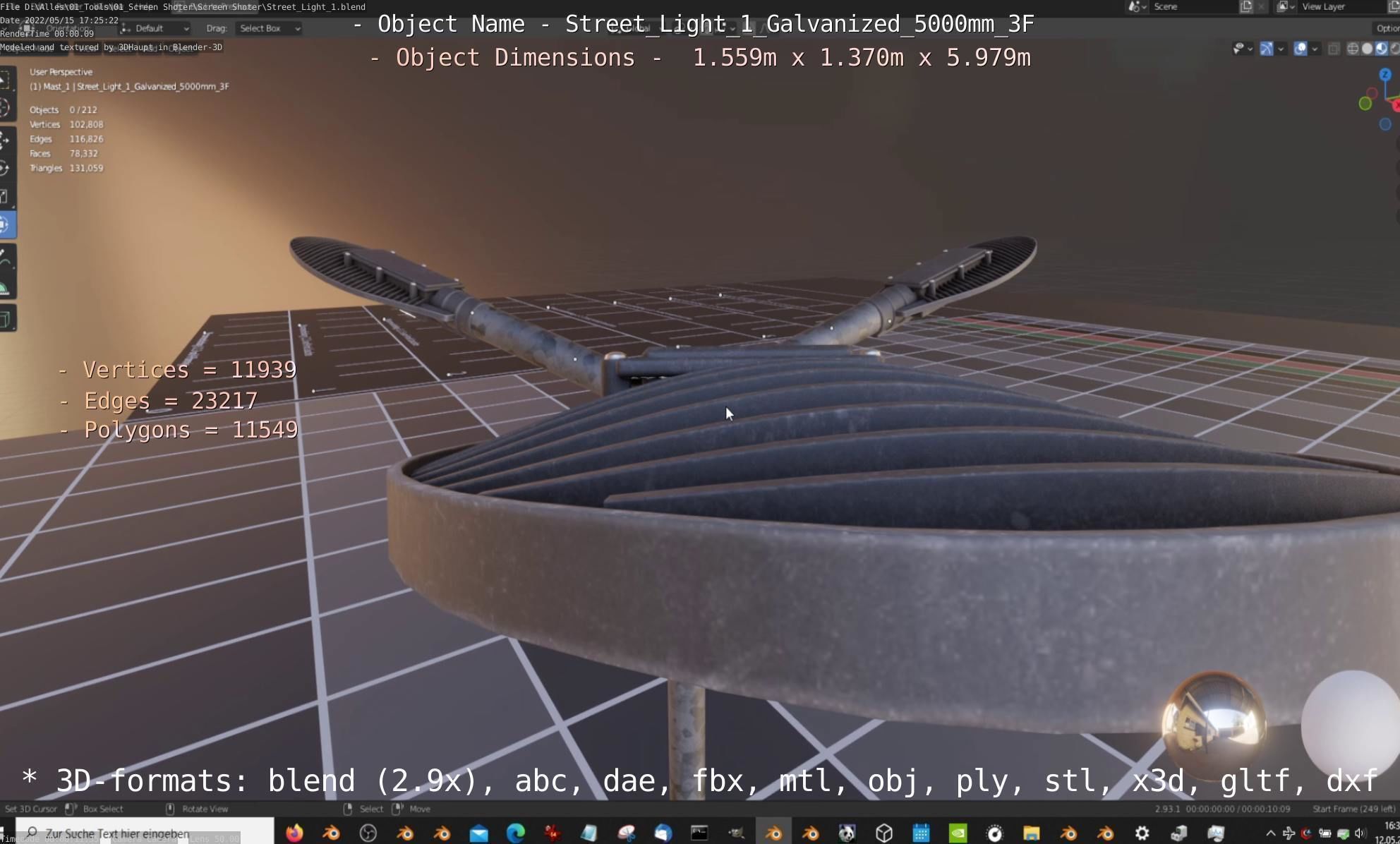Viewport: 1400px width, 844px height.
Task: Open Microsoft Edge from the taskbar
Action: coord(516,833)
